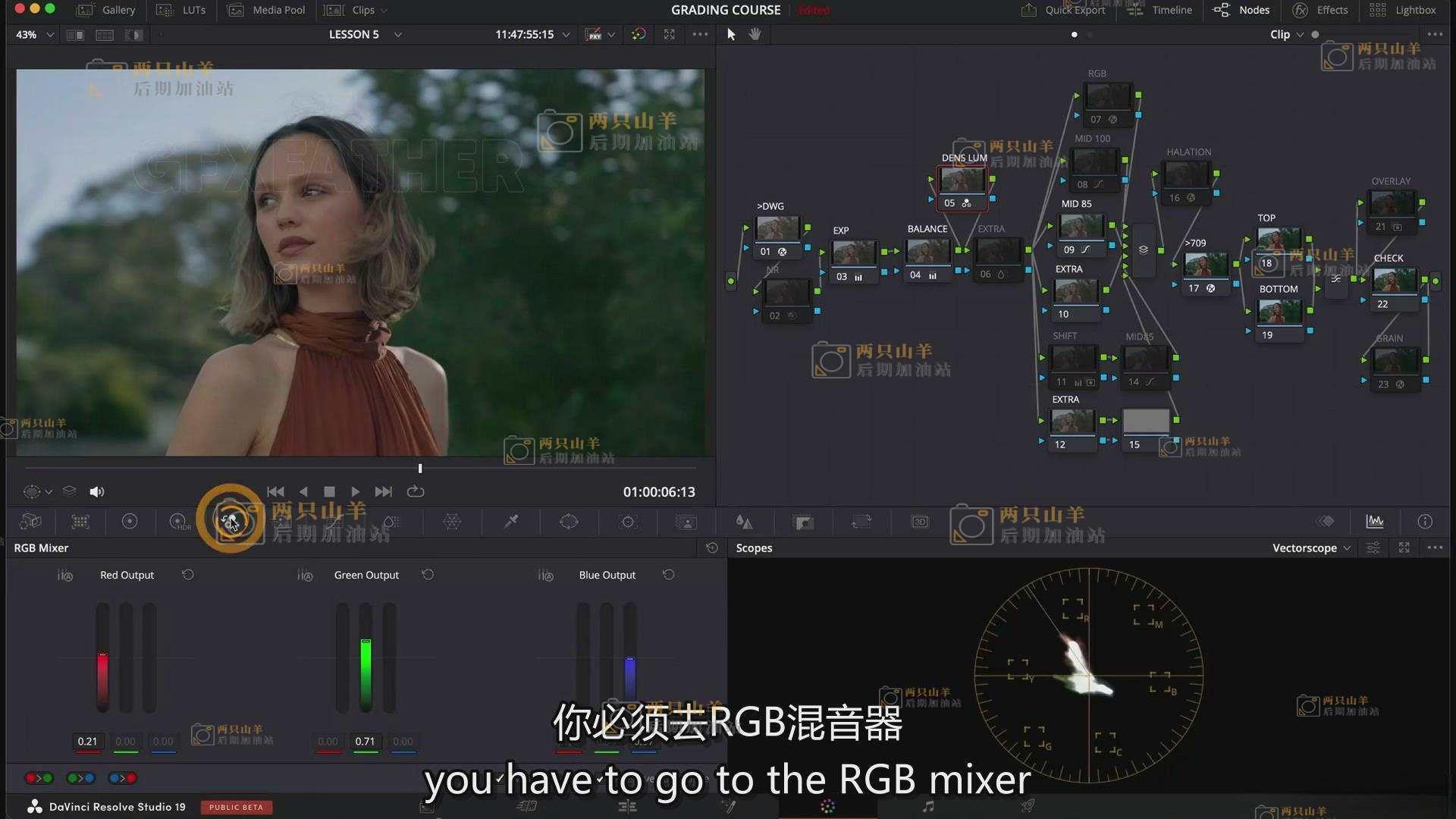The height and width of the screenshot is (819, 1456).
Task: Toggle the Lightbox view
Action: (x=1403, y=10)
